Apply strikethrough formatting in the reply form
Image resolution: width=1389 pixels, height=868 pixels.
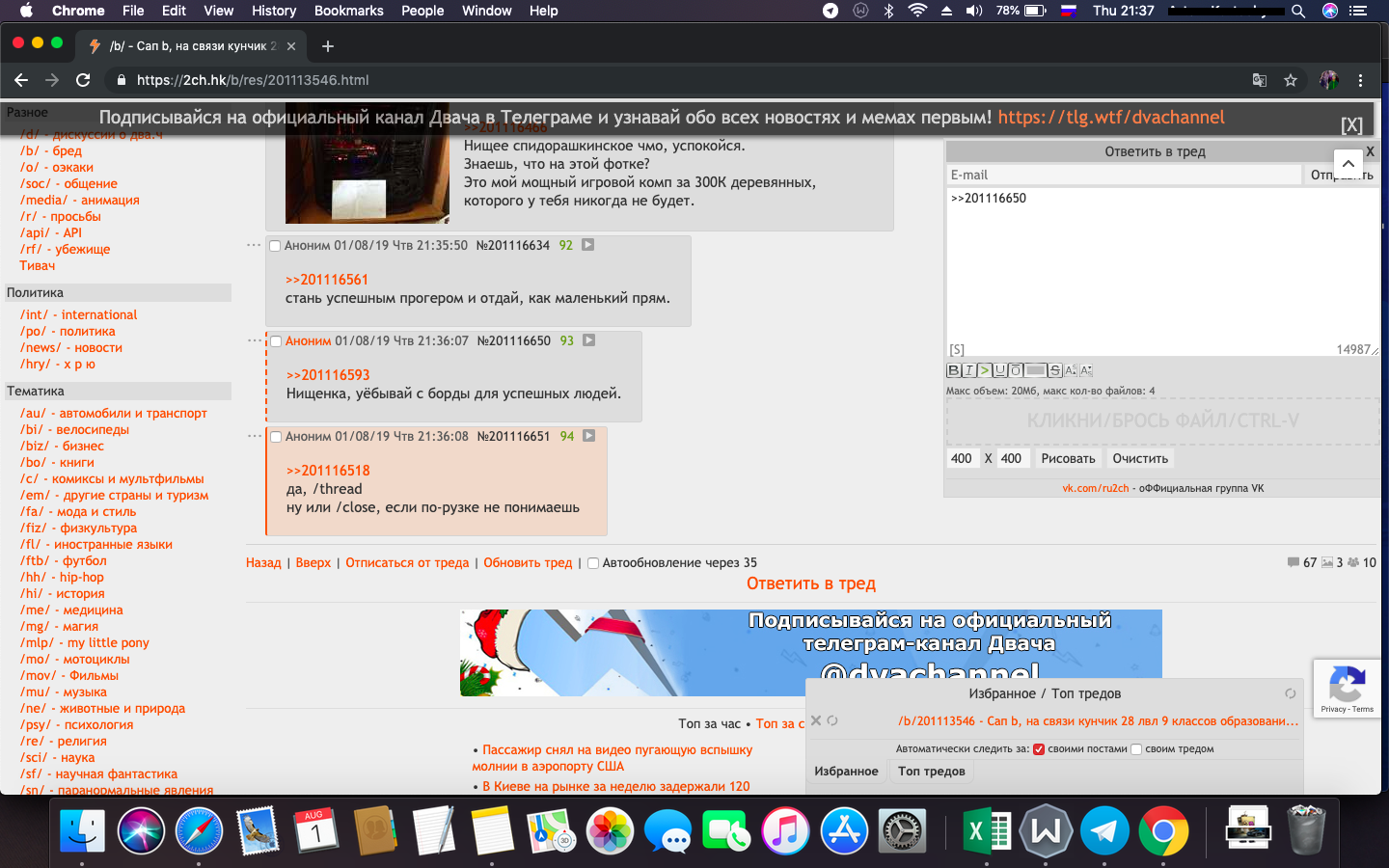click(1054, 370)
